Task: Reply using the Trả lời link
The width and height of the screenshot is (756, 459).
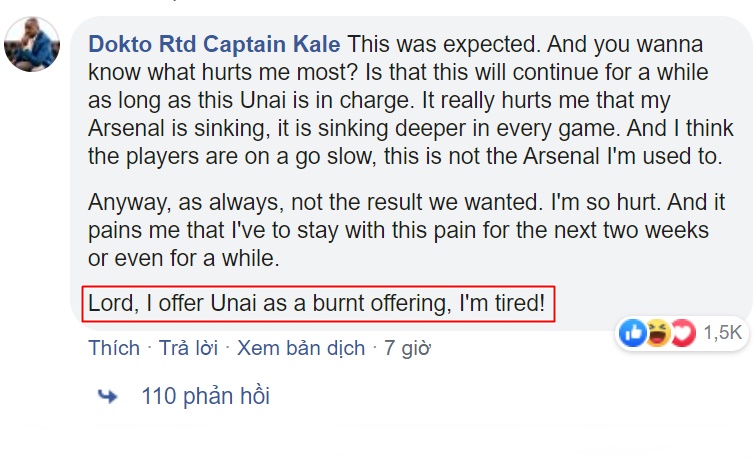Action: 189,348
